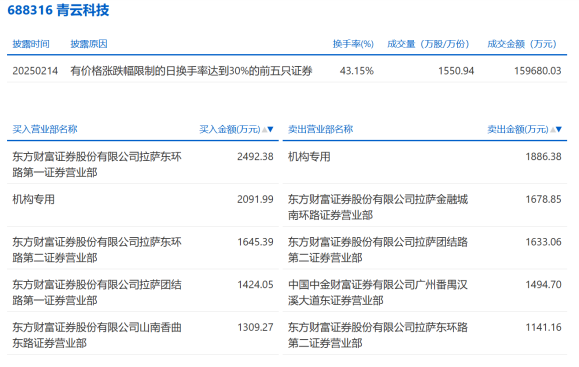Select buyer 拉萨东环路第二证券营业部

97,250
